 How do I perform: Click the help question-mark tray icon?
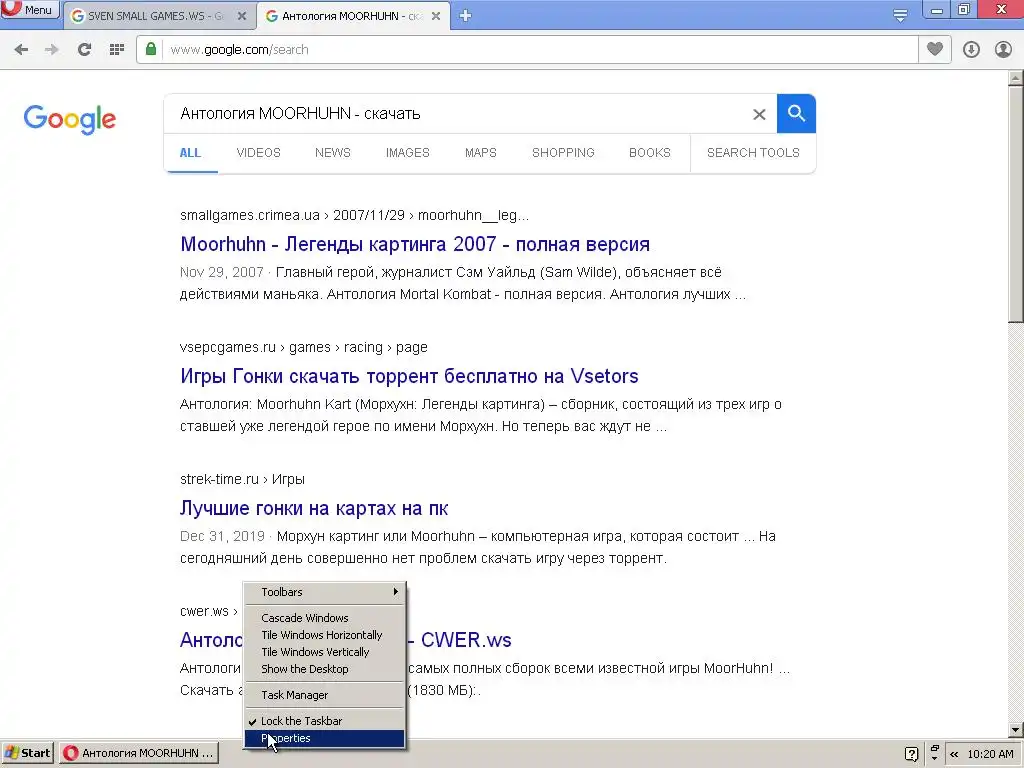click(x=912, y=754)
